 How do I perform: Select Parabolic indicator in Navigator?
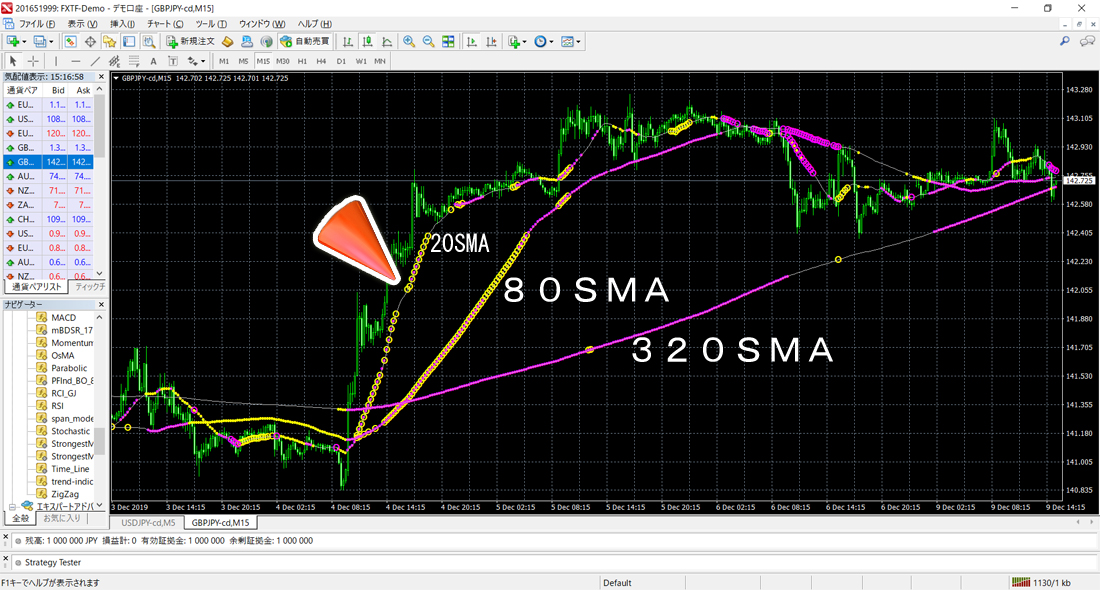click(x=69, y=368)
